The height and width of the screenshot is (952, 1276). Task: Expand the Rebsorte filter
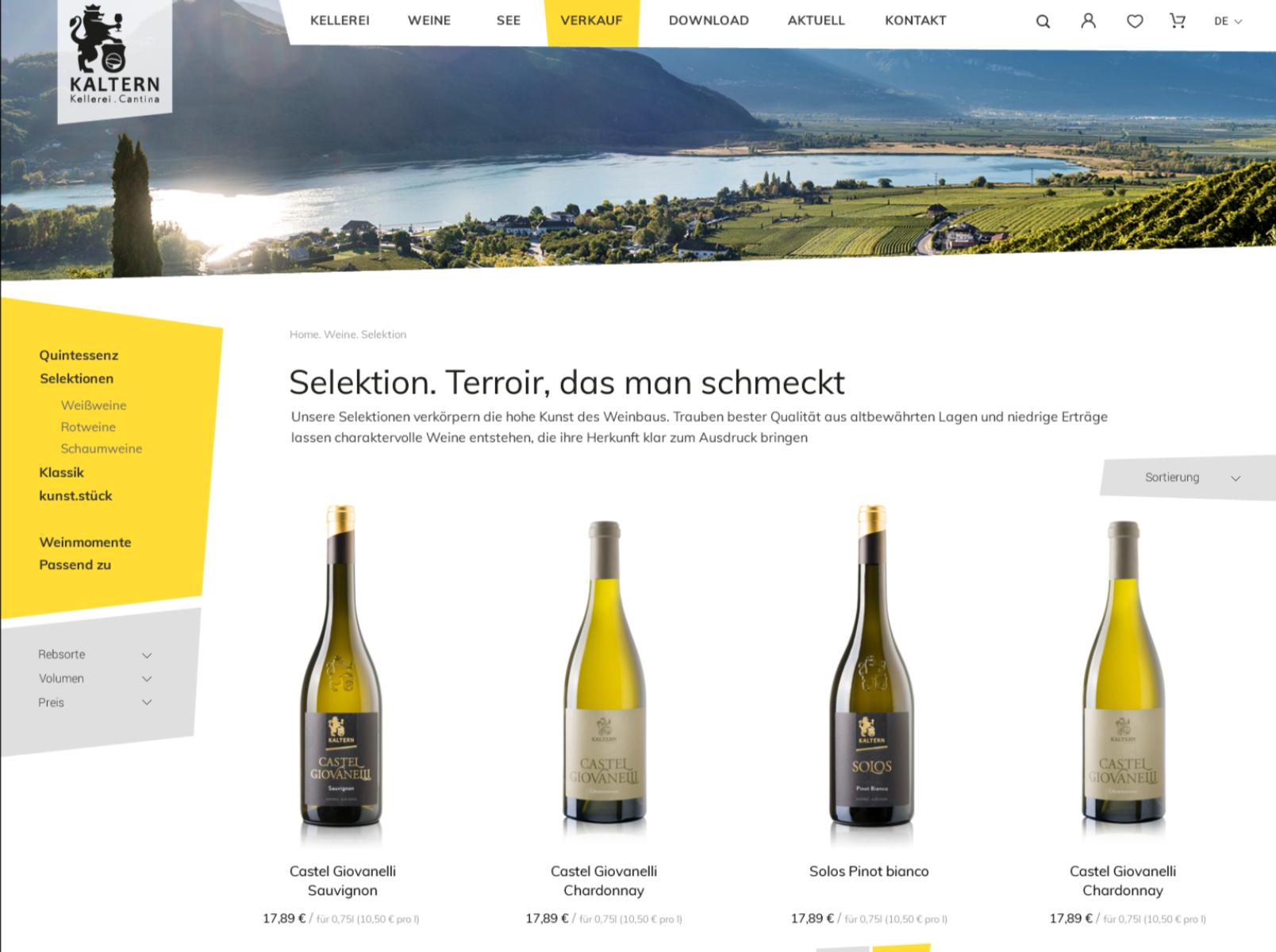94,654
